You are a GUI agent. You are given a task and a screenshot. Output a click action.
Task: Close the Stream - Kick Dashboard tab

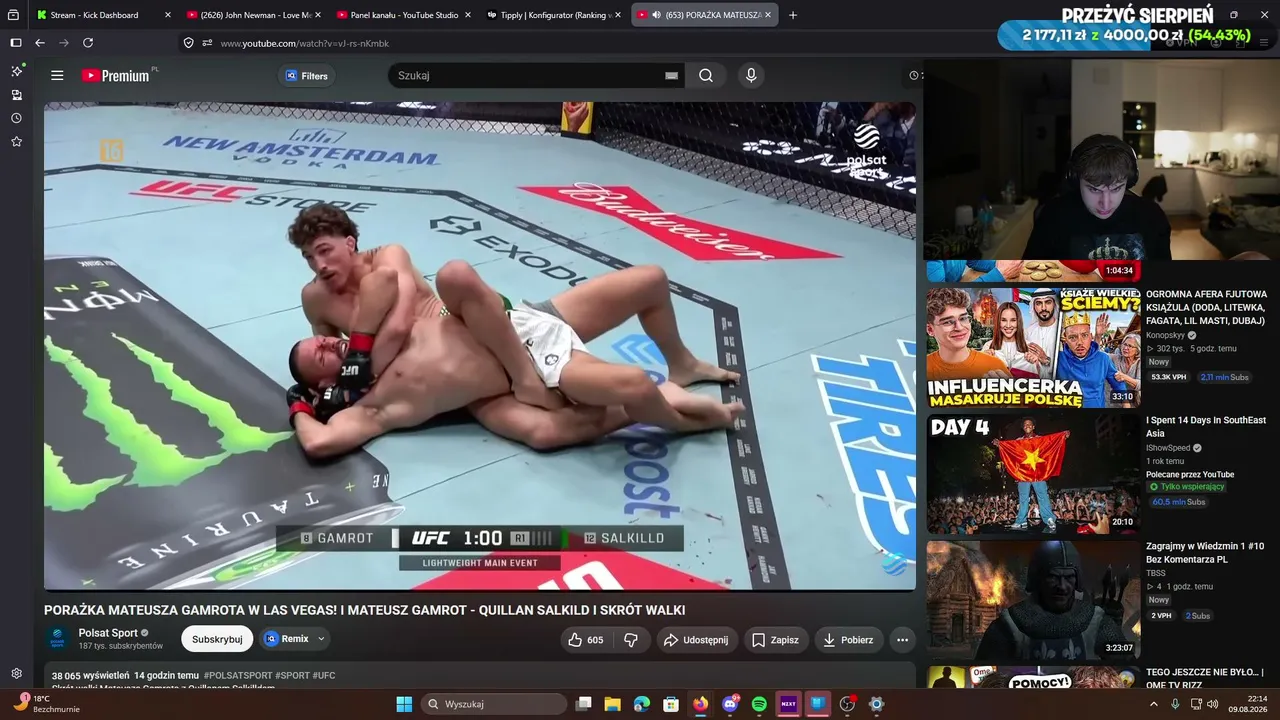point(168,15)
